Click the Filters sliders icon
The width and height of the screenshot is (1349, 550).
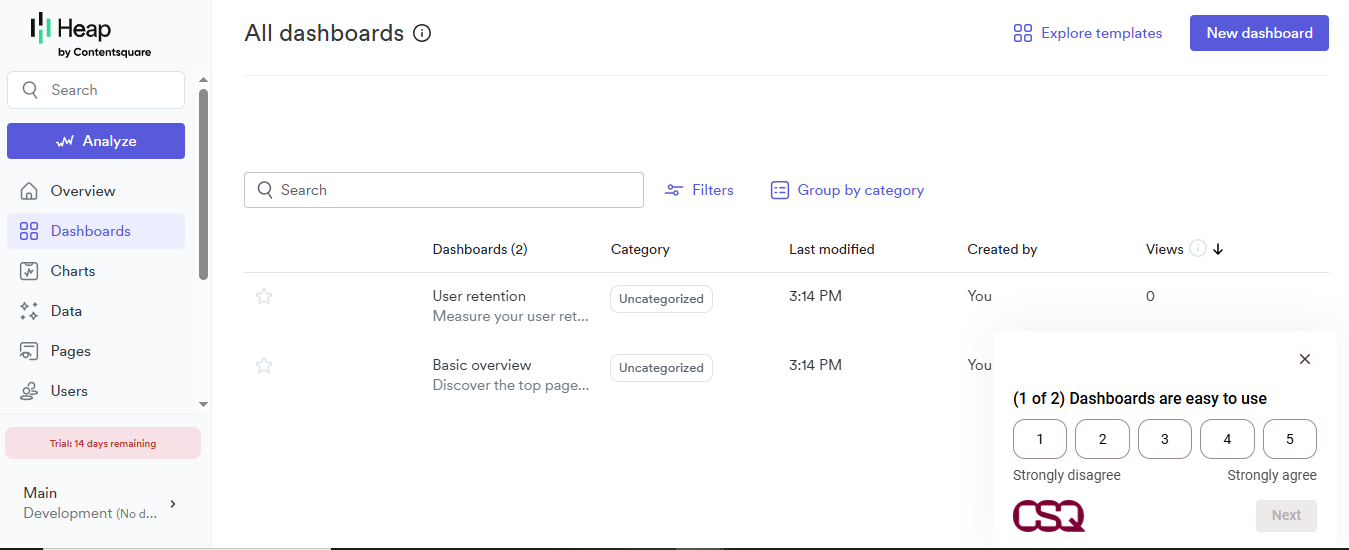tap(674, 190)
